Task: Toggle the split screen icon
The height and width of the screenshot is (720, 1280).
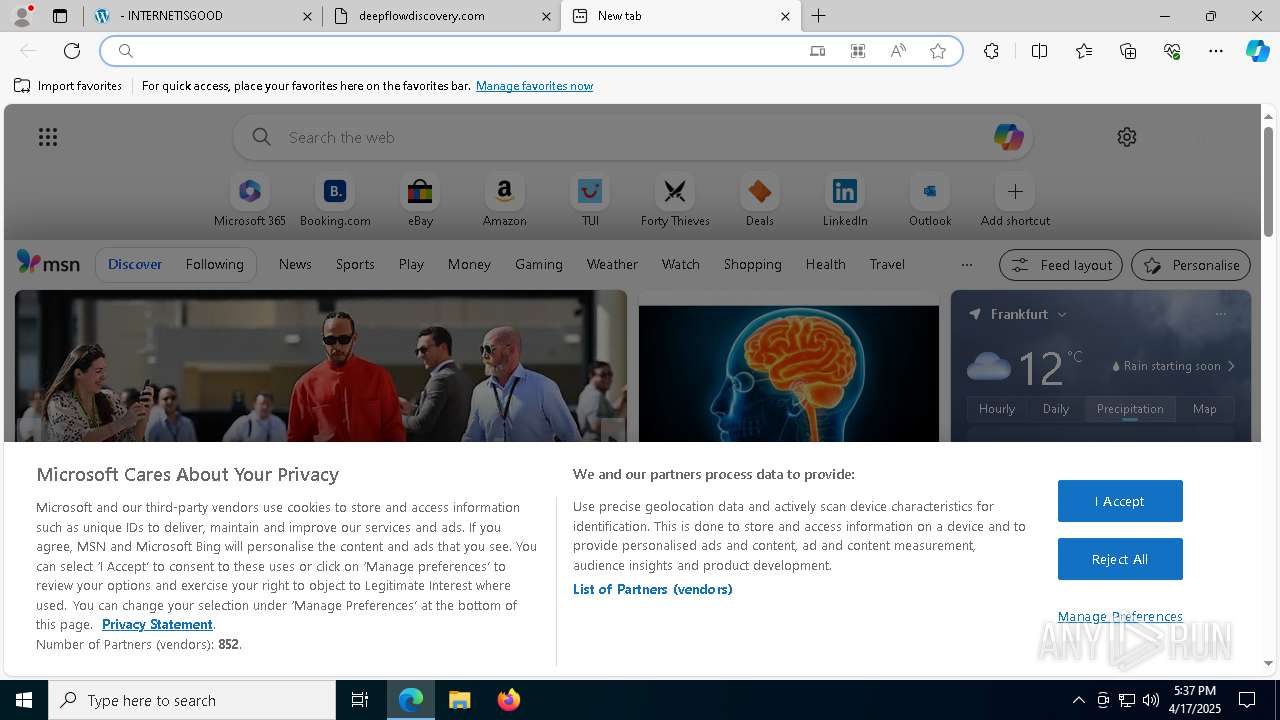Action: pyautogui.click(x=1039, y=51)
